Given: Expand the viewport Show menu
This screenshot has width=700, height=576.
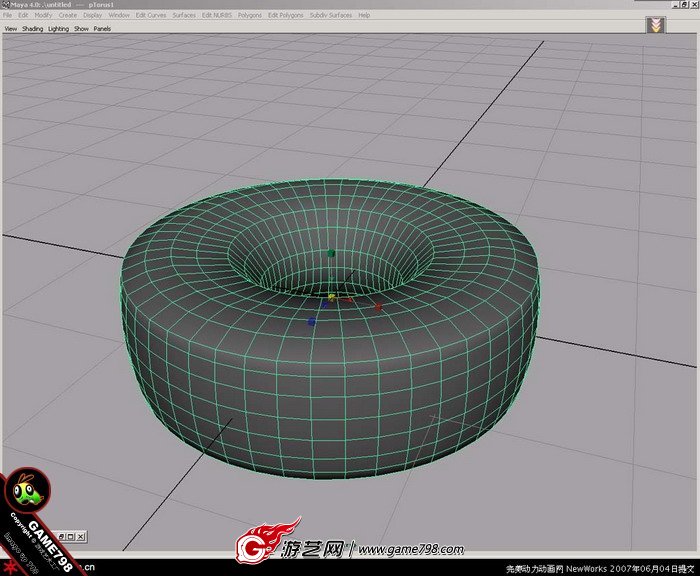Looking at the screenshot, I should coord(81,29).
